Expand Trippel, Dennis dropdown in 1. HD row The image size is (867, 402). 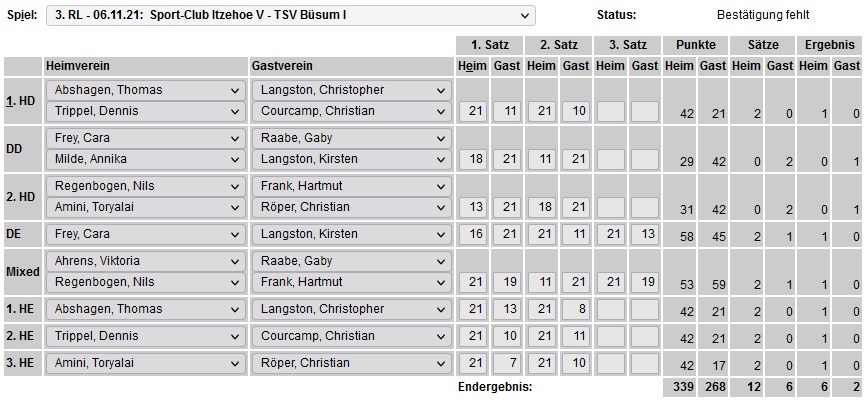coord(145,111)
